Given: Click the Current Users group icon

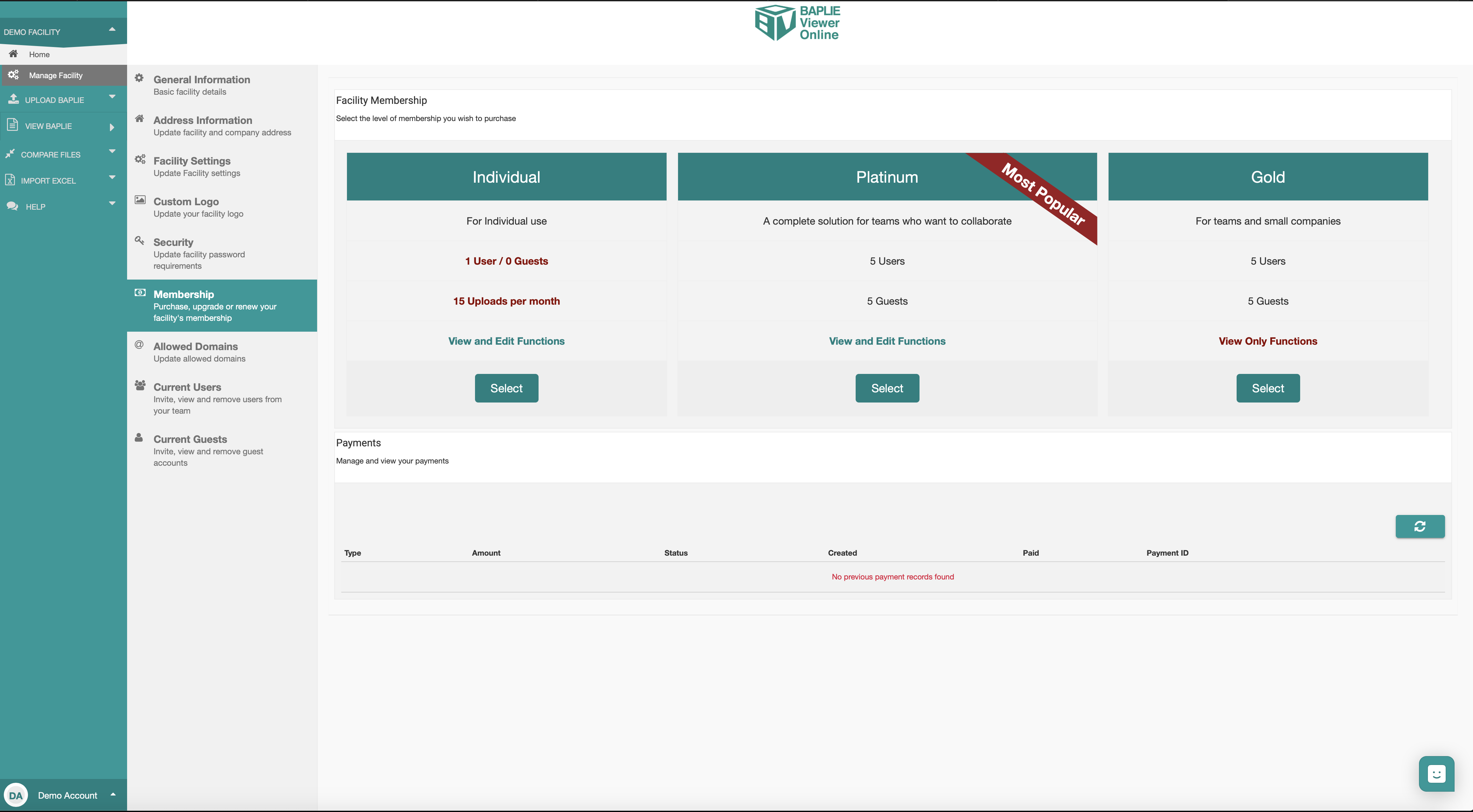Looking at the screenshot, I should 139,385.
